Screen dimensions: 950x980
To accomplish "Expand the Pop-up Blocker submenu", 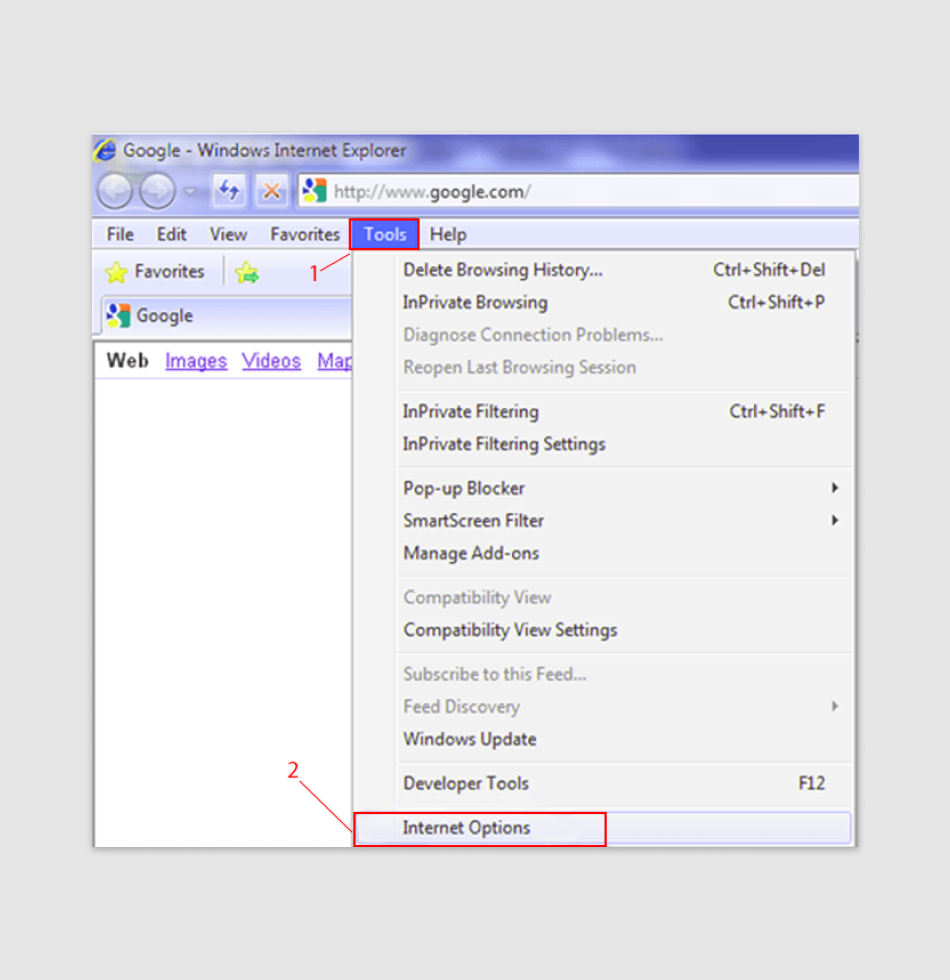I will coord(603,488).
